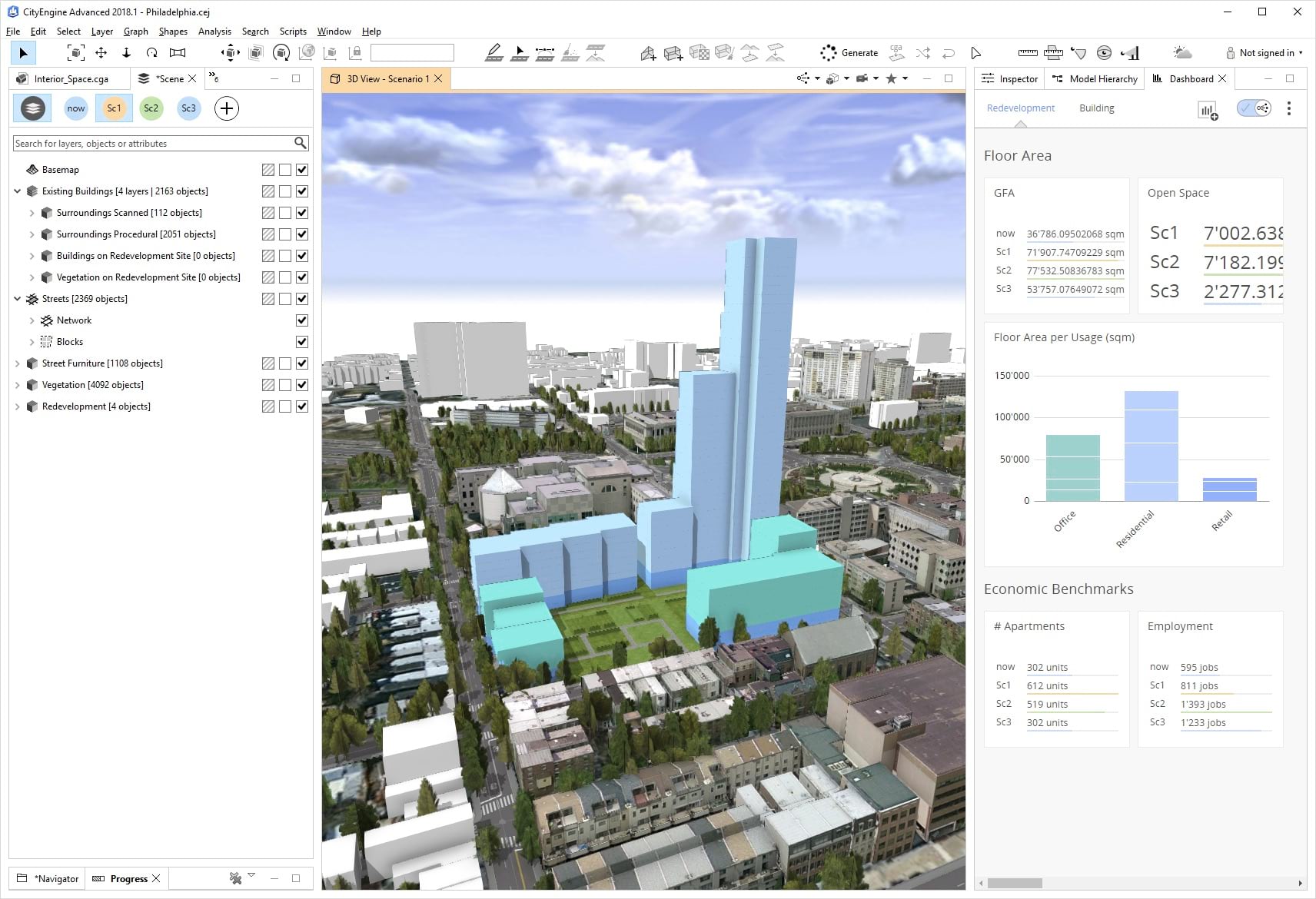
Task: Switch to the Interior_Space.cga tab
Action: tap(70, 78)
